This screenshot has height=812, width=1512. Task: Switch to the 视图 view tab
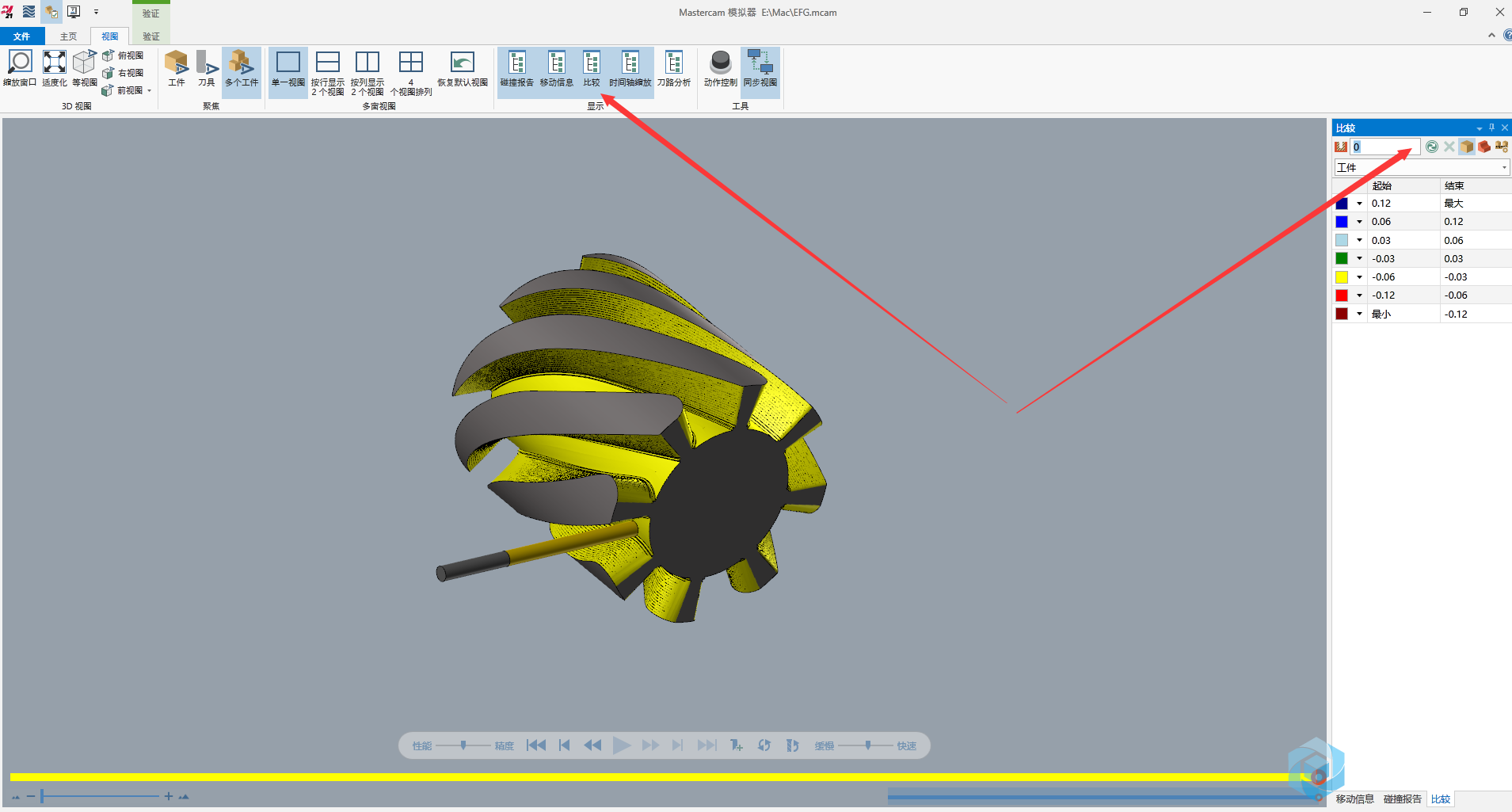(x=110, y=36)
